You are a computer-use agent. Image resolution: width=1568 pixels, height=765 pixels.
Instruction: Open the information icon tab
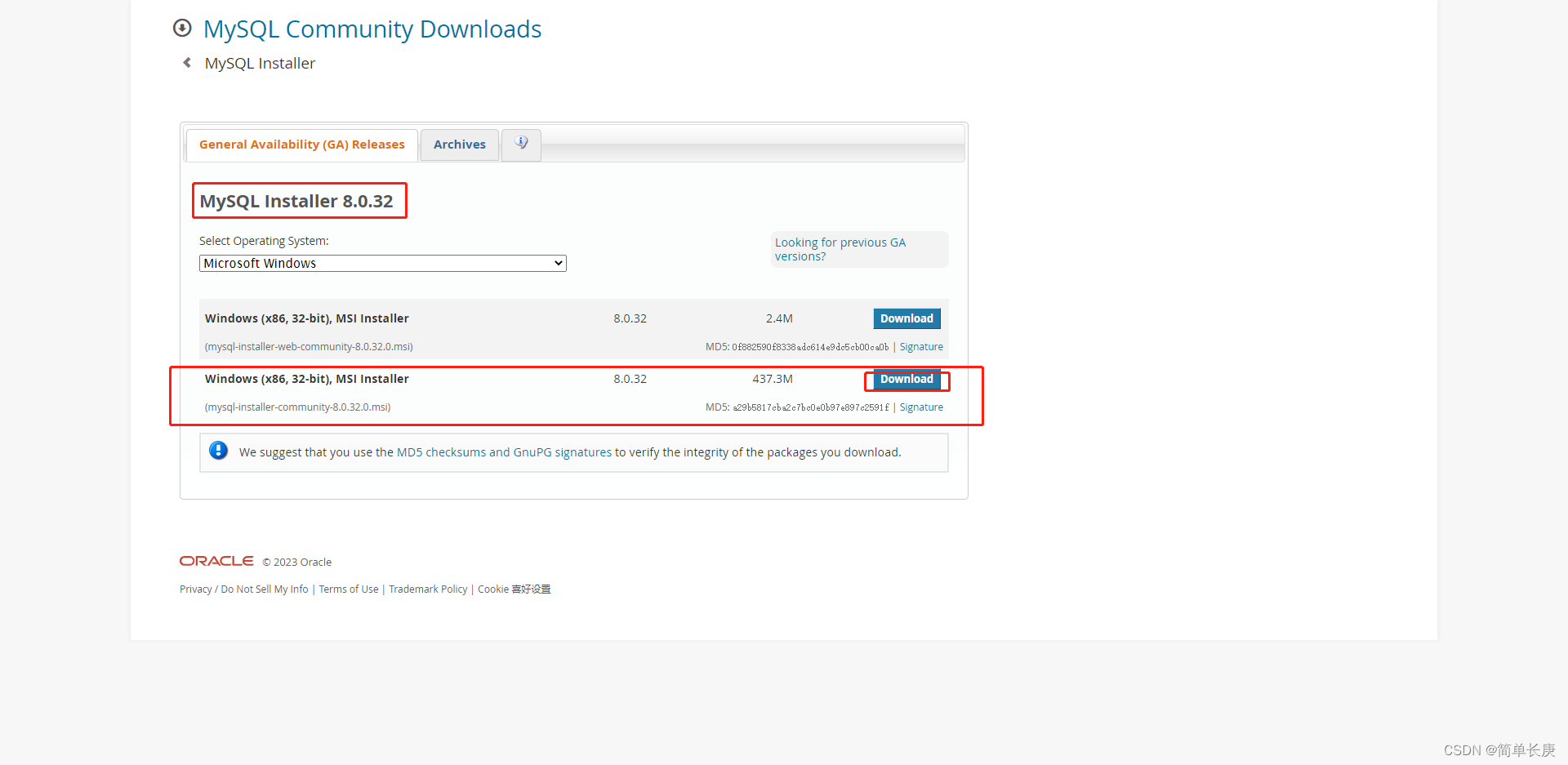[x=521, y=144]
